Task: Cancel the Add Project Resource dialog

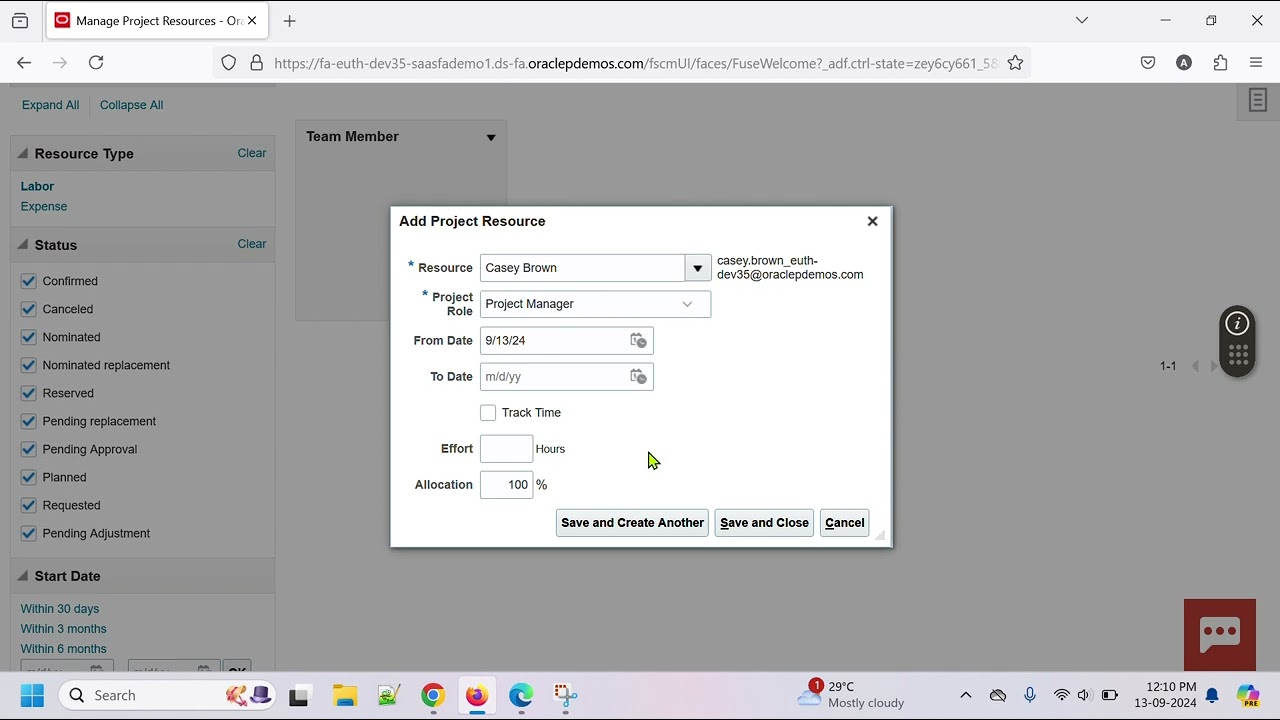Action: coord(845,523)
